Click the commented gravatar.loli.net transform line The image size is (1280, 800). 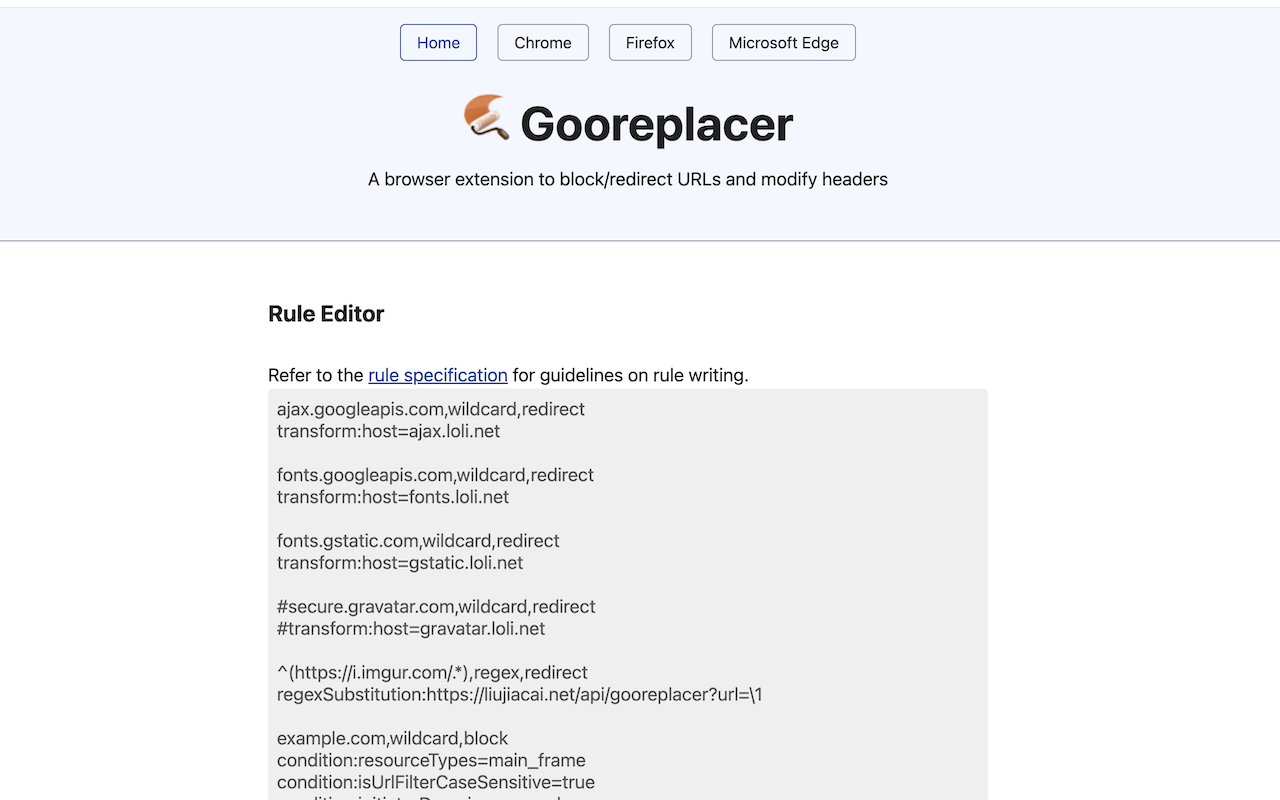[410, 628]
